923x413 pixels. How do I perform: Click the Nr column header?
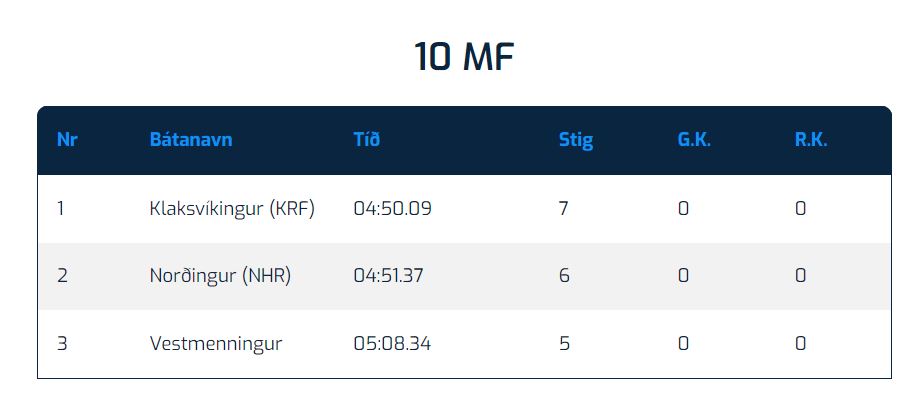[67, 140]
